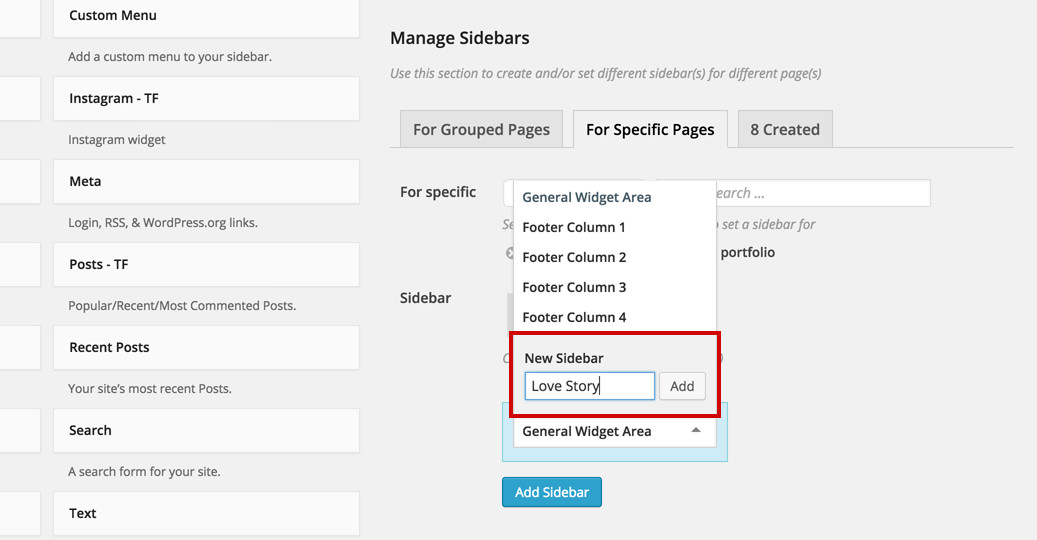Click the New Sidebar name text field
The width and height of the screenshot is (1037, 540).
(589, 386)
